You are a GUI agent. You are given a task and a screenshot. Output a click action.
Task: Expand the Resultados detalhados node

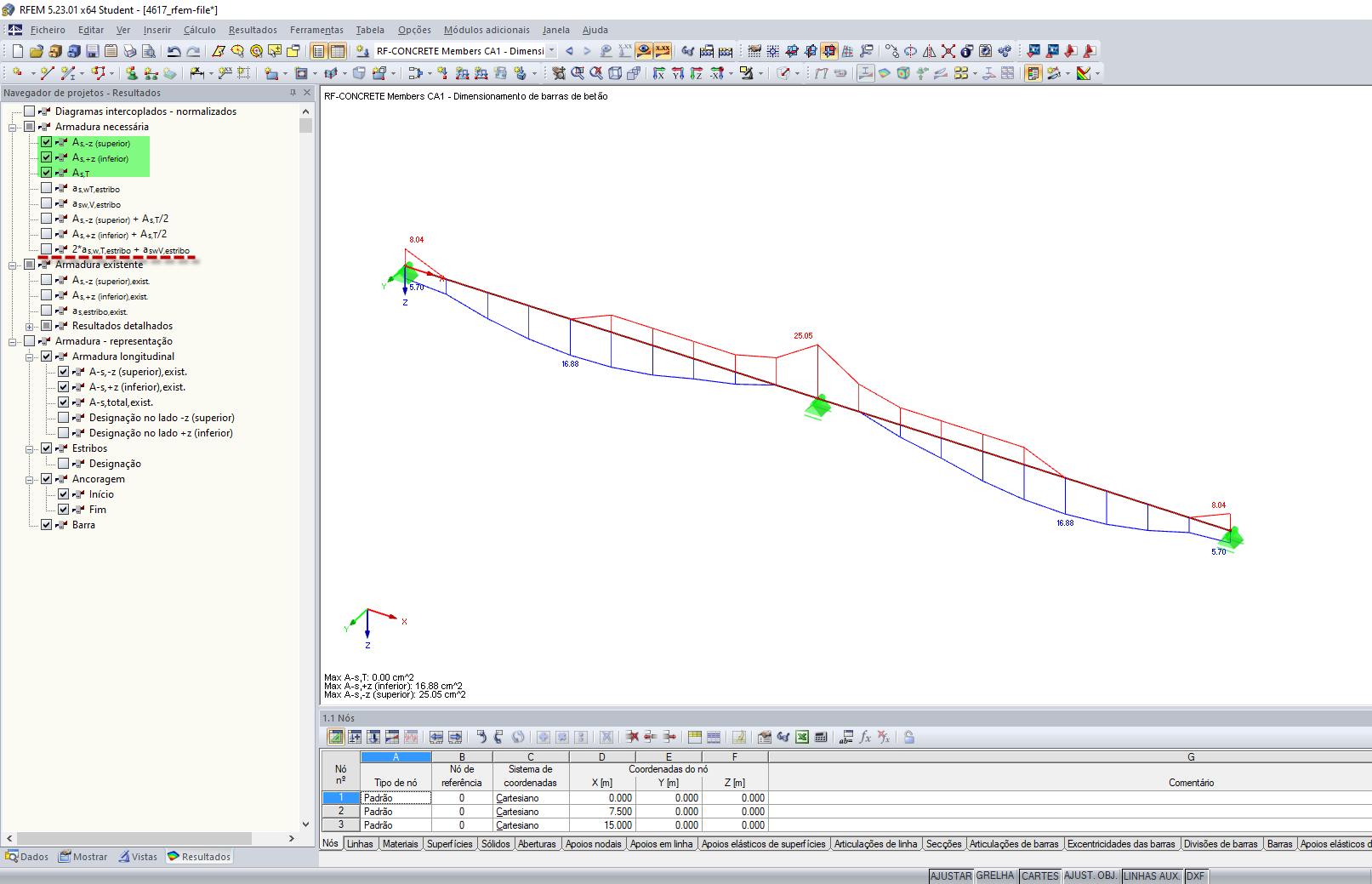point(30,327)
